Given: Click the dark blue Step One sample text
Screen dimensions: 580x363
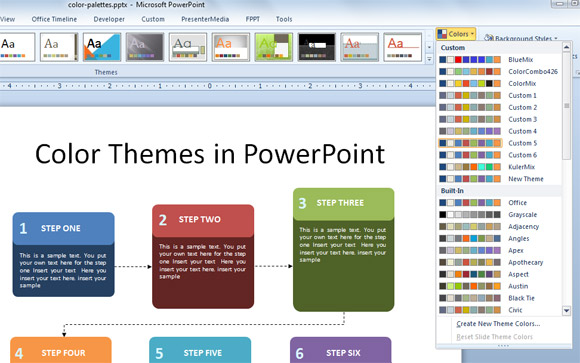Looking at the screenshot, I should (63, 270).
